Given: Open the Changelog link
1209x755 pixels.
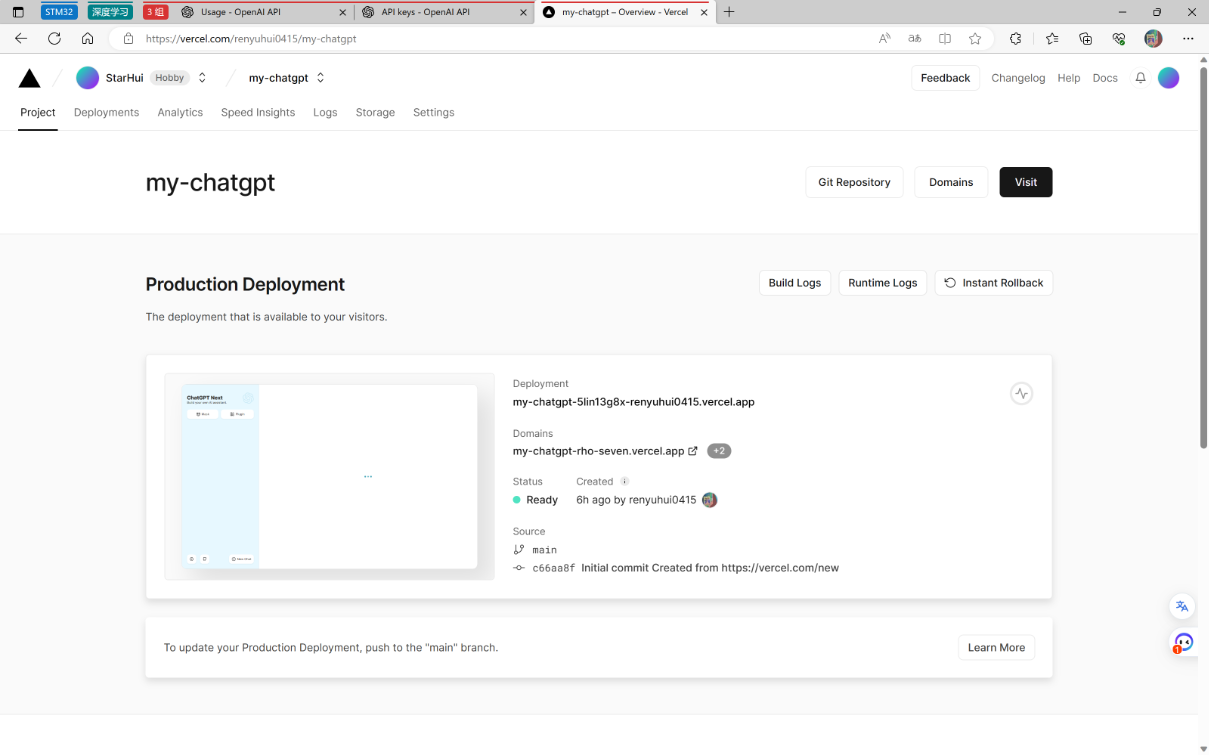Looking at the screenshot, I should point(1018,78).
